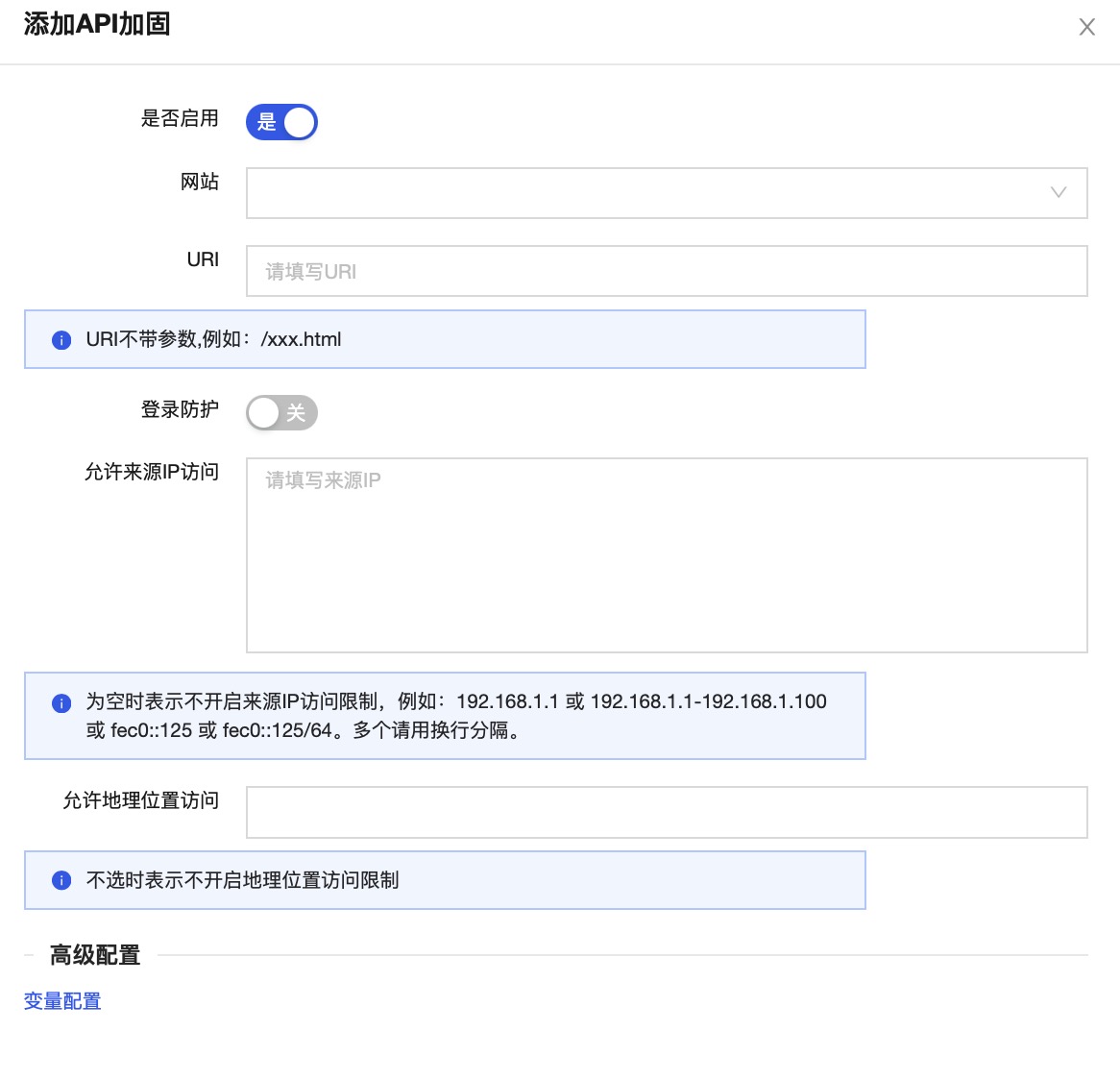Click the info icon in the 地理位置 hint
1120x1080 pixels.
[x=61, y=881]
